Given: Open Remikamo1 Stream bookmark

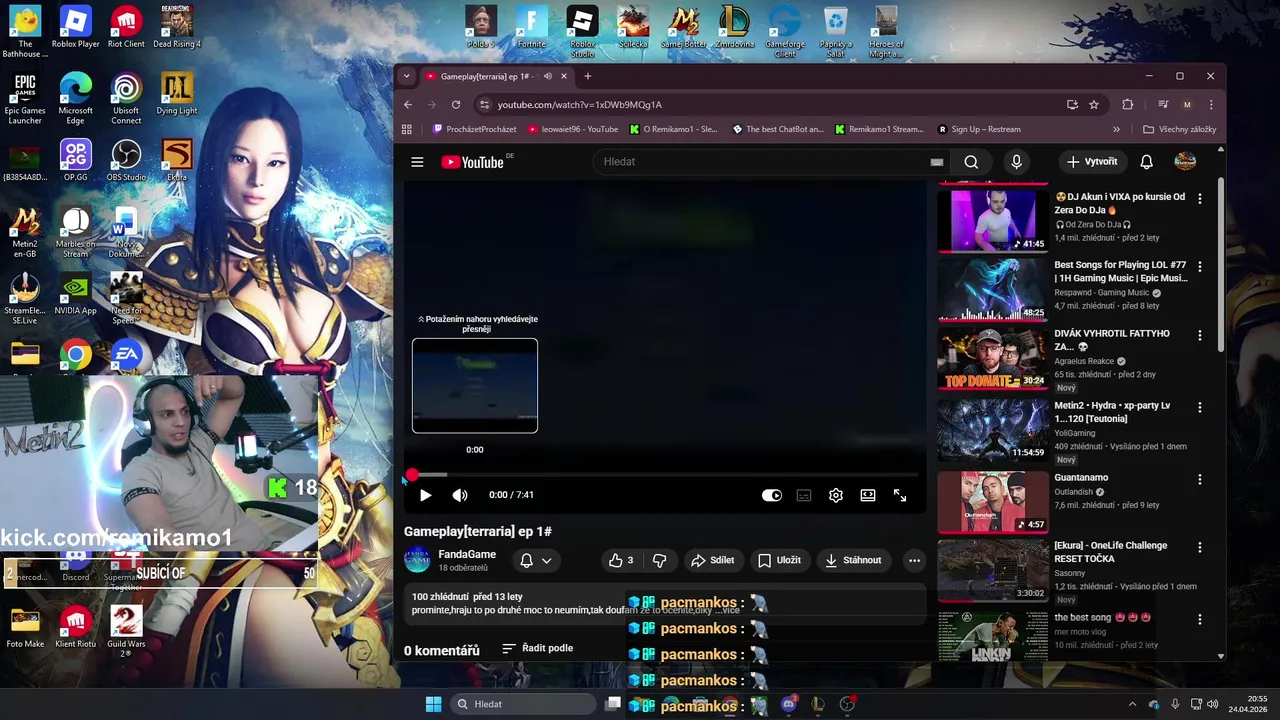Looking at the screenshot, I should click(879, 129).
